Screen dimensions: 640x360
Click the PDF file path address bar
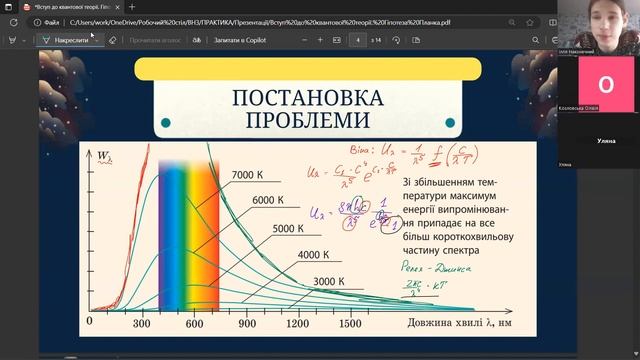[260, 22]
